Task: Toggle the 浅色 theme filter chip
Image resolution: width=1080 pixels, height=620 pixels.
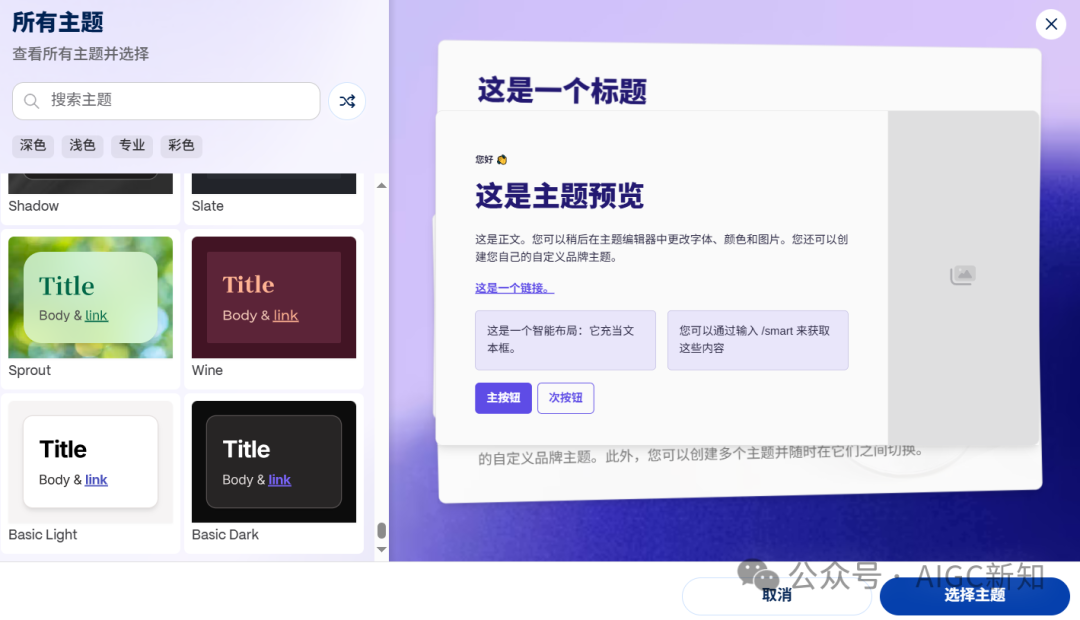Action: coord(81,146)
